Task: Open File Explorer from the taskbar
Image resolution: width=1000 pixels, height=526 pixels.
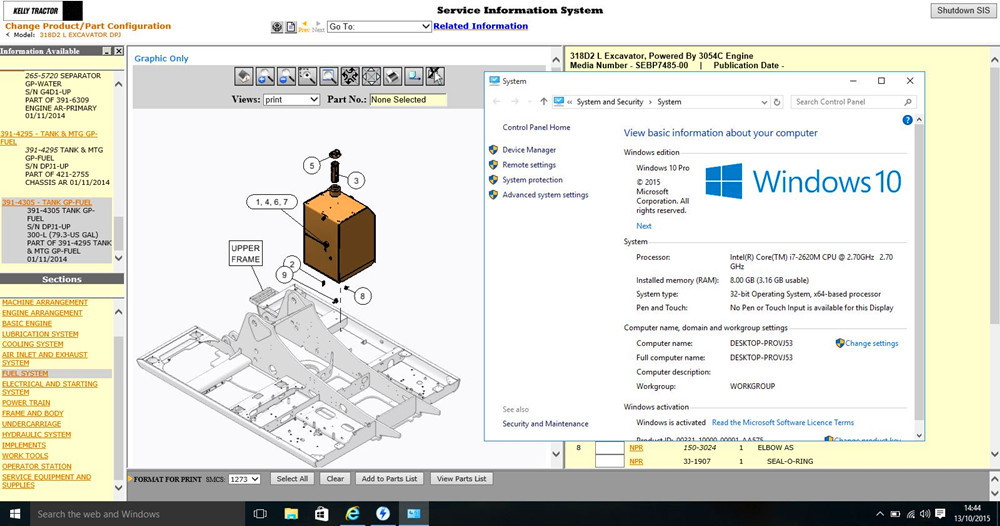Action: tap(291, 514)
